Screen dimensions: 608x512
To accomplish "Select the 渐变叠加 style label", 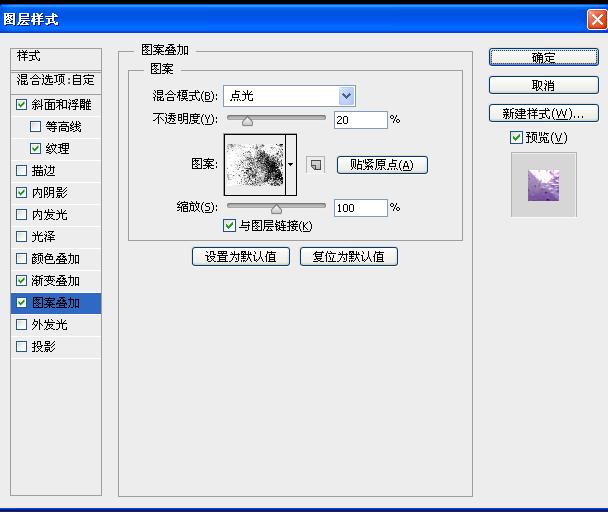I will tap(55, 280).
